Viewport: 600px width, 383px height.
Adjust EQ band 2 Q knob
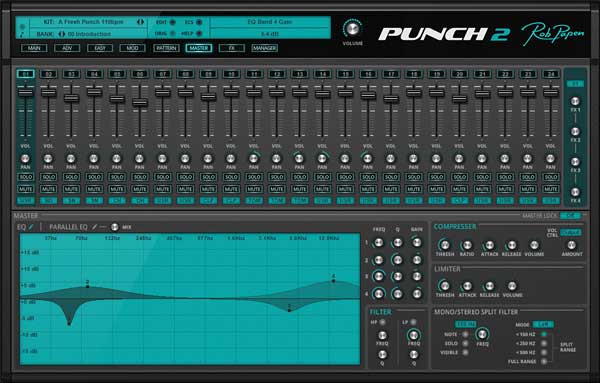(398, 260)
